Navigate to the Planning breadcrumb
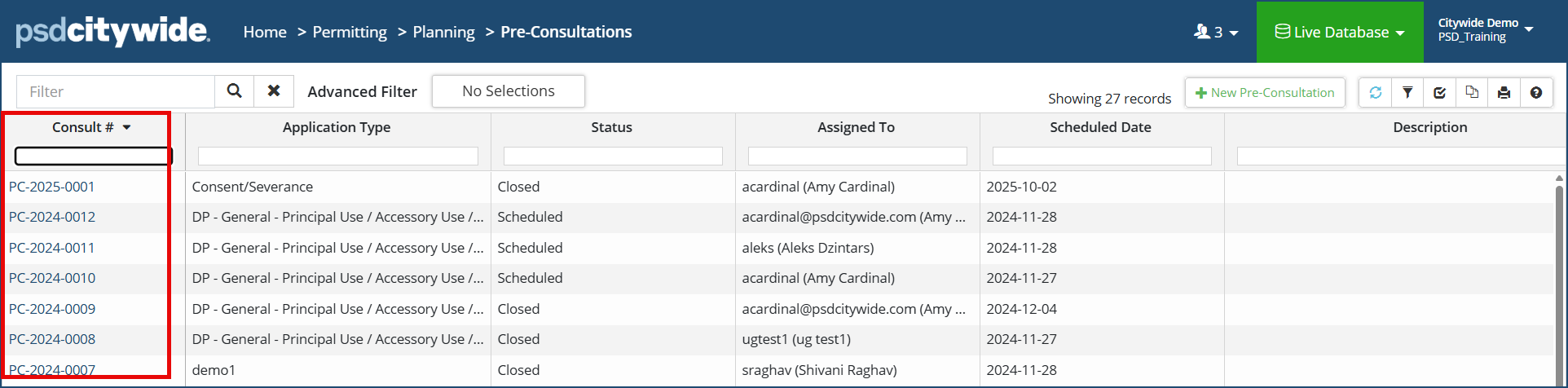1568x388 pixels. (x=443, y=32)
